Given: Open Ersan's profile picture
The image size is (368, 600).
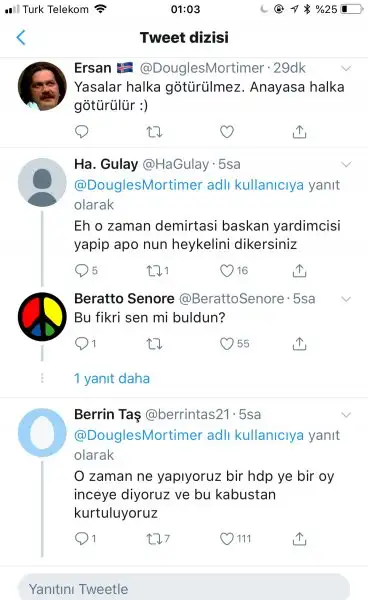Looking at the screenshot, I should [x=42, y=86].
